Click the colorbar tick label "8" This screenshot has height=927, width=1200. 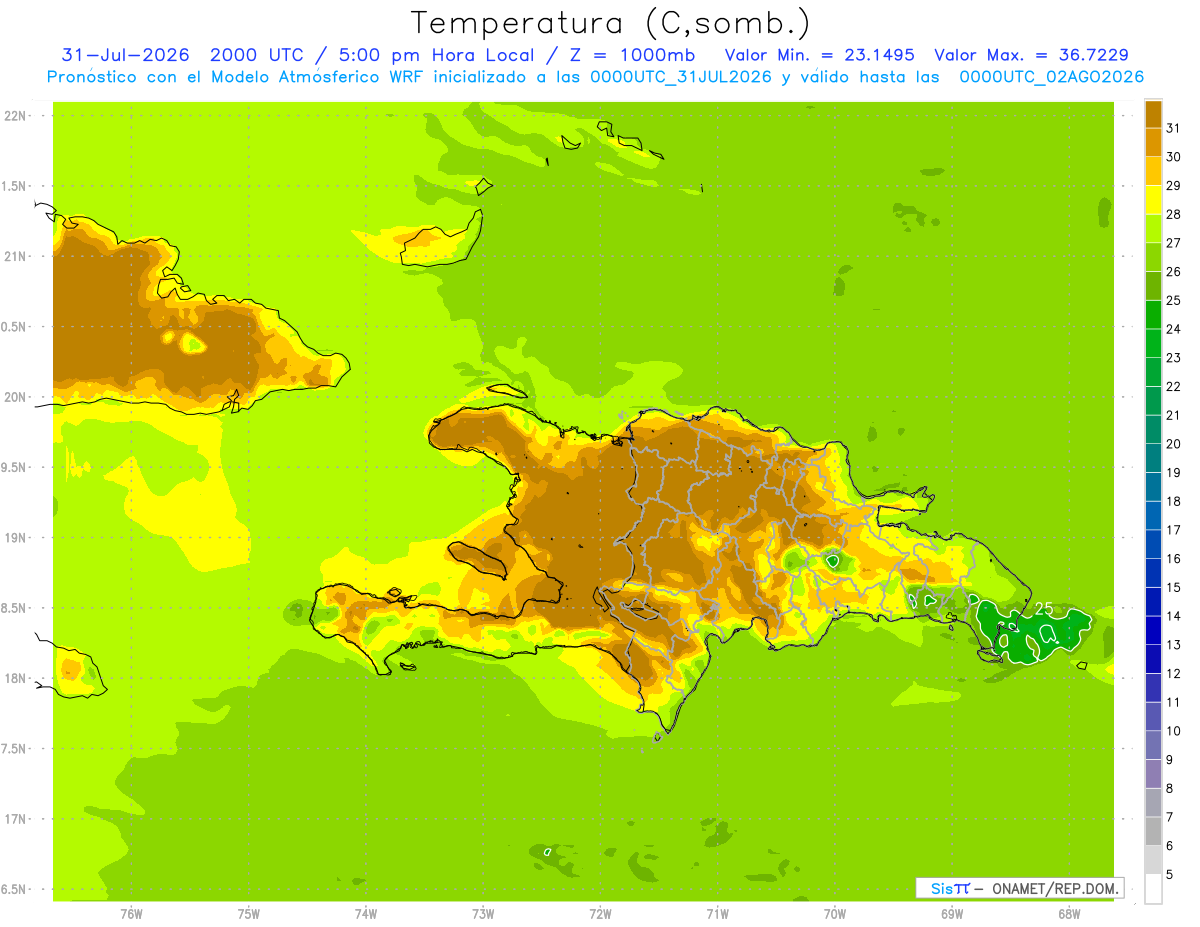pyautogui.click(x=1169, y=789)
